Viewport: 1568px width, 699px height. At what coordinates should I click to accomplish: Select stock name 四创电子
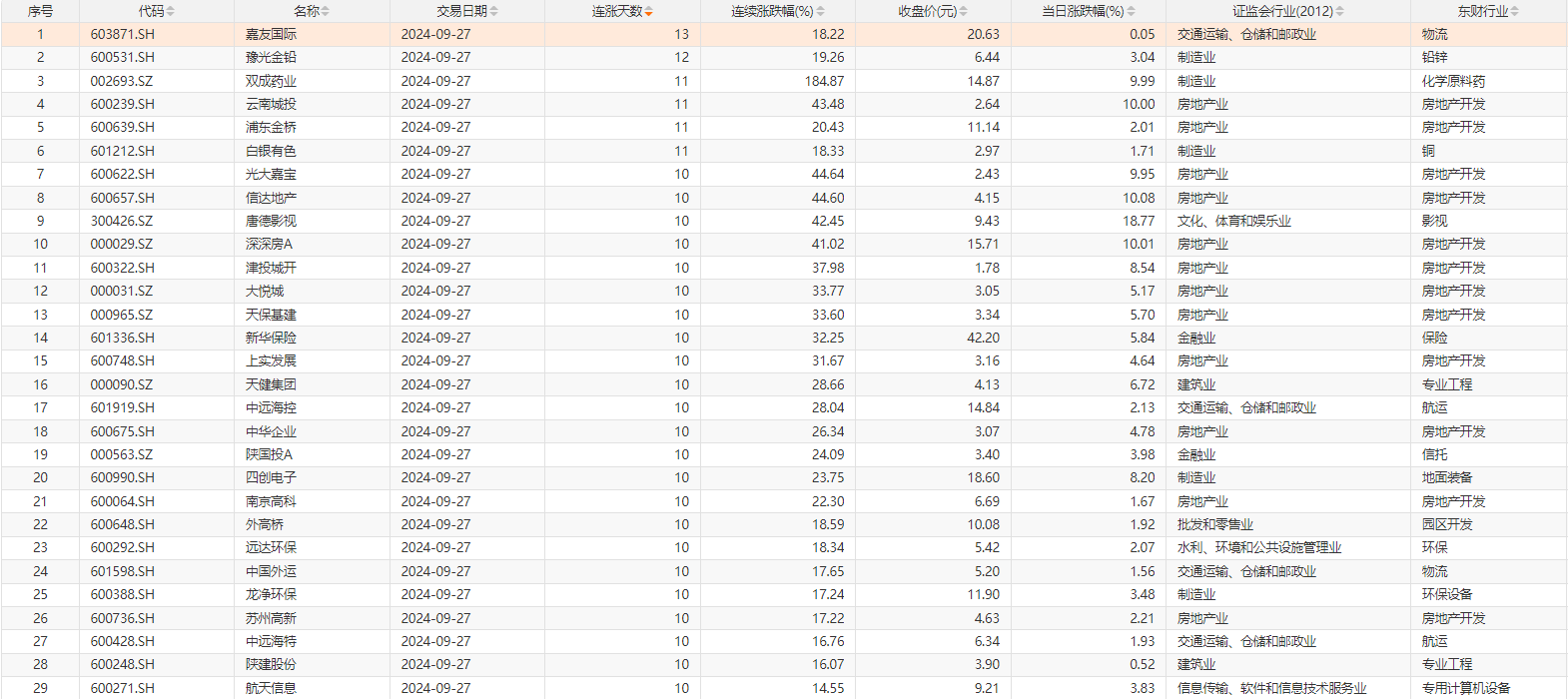(x=271, y=477)
